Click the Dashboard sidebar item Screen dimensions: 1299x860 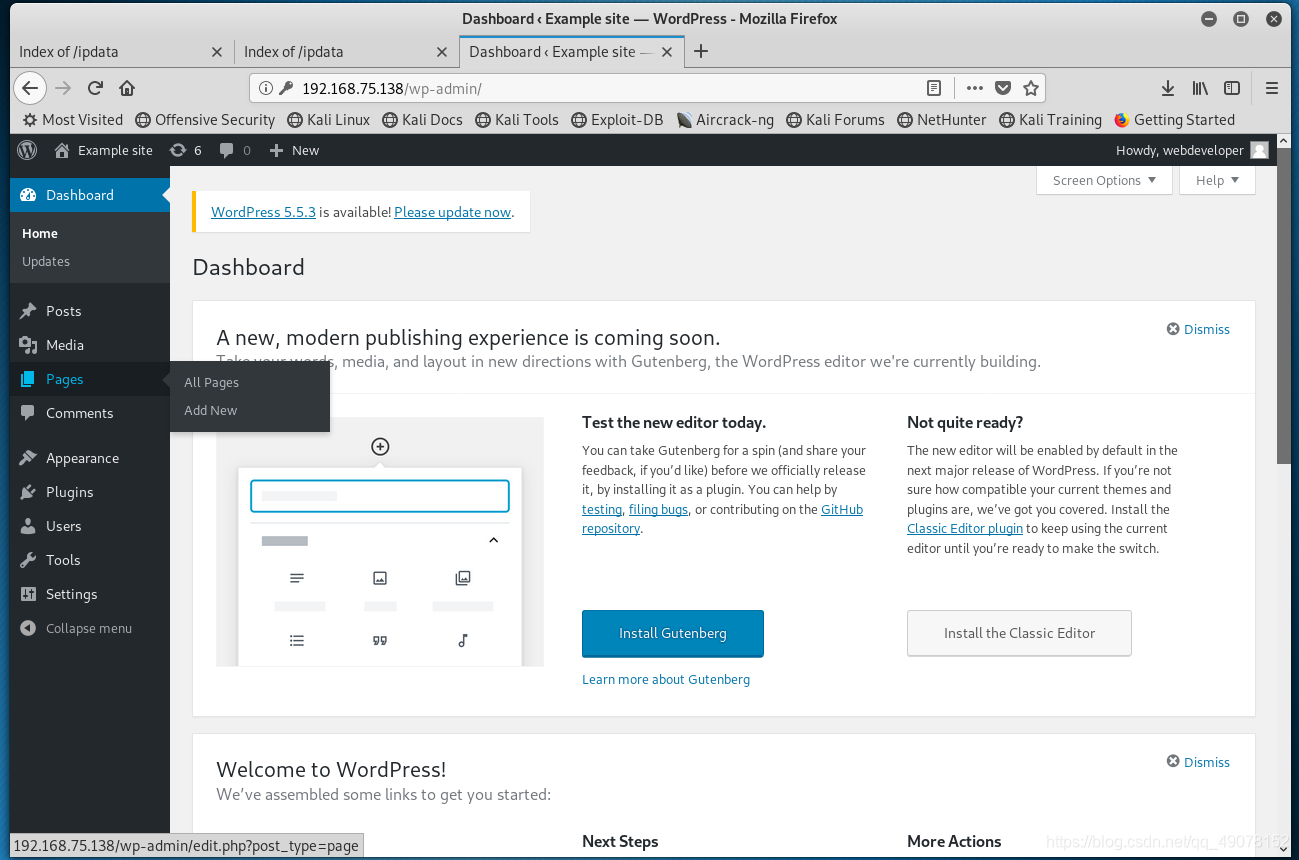(x=90, y=195)
